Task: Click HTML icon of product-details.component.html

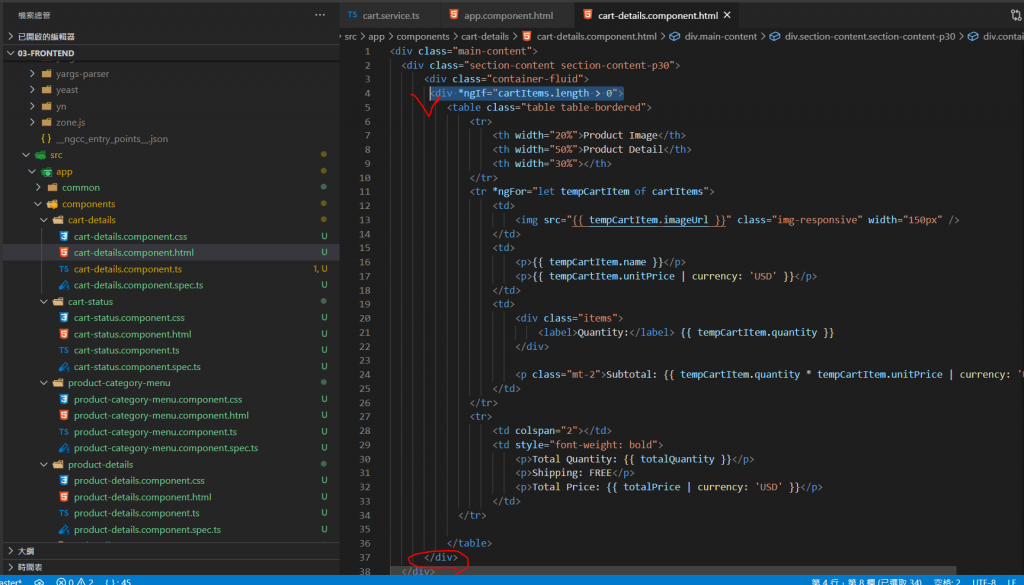Action: pos(63,497)
